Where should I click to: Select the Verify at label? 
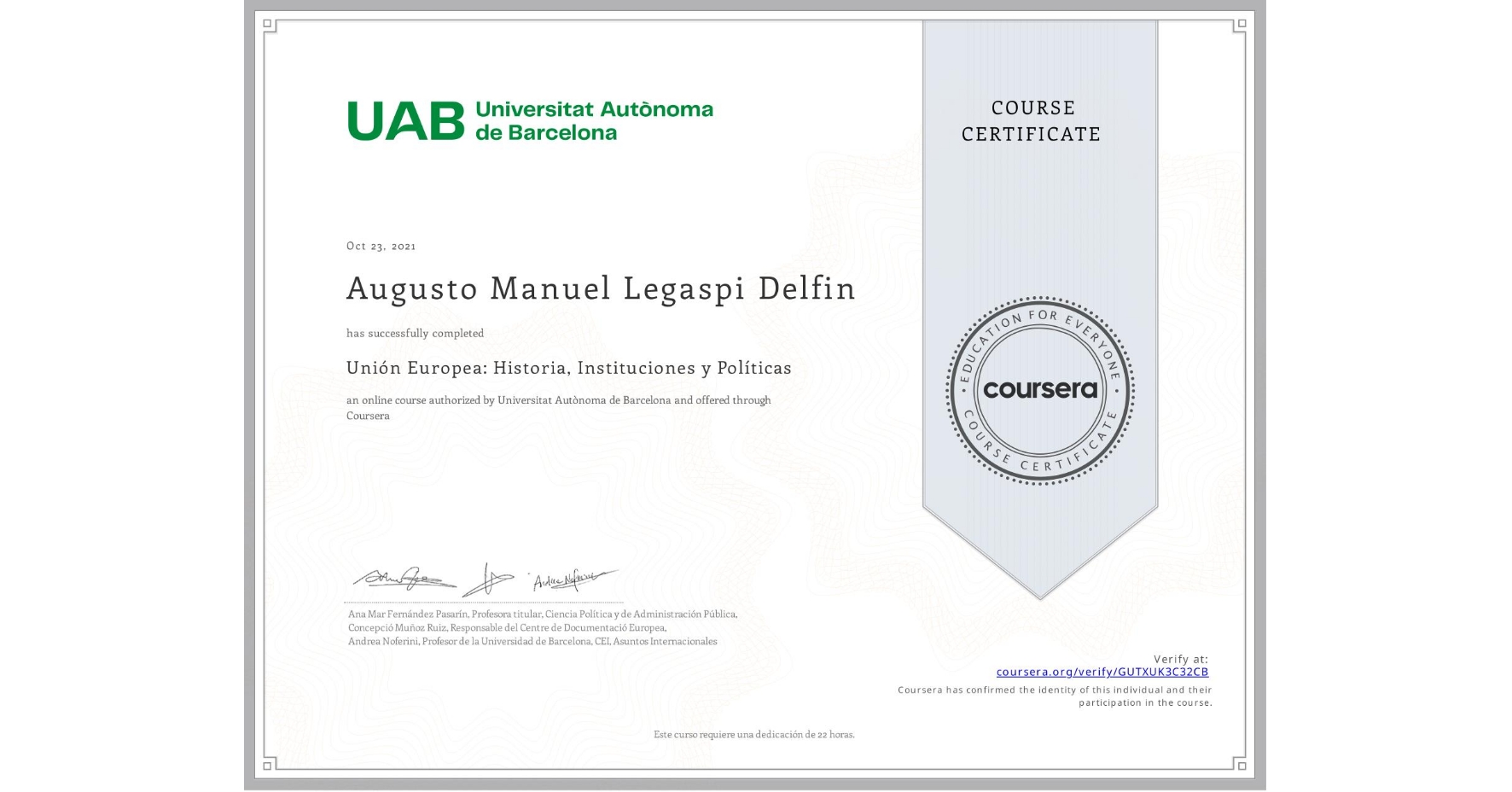click(1180, 658)
